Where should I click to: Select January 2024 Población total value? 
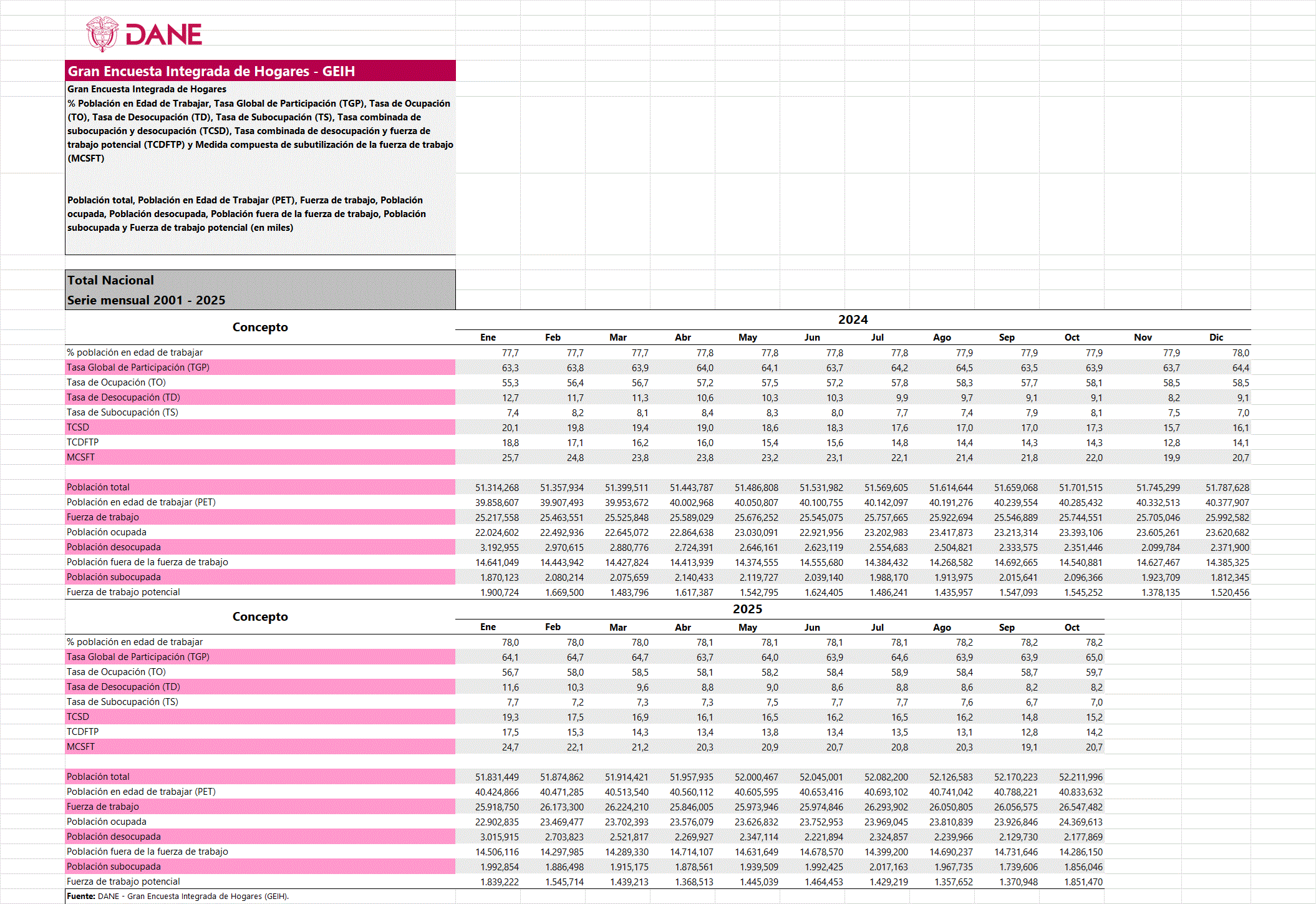[x=497, y=487]
